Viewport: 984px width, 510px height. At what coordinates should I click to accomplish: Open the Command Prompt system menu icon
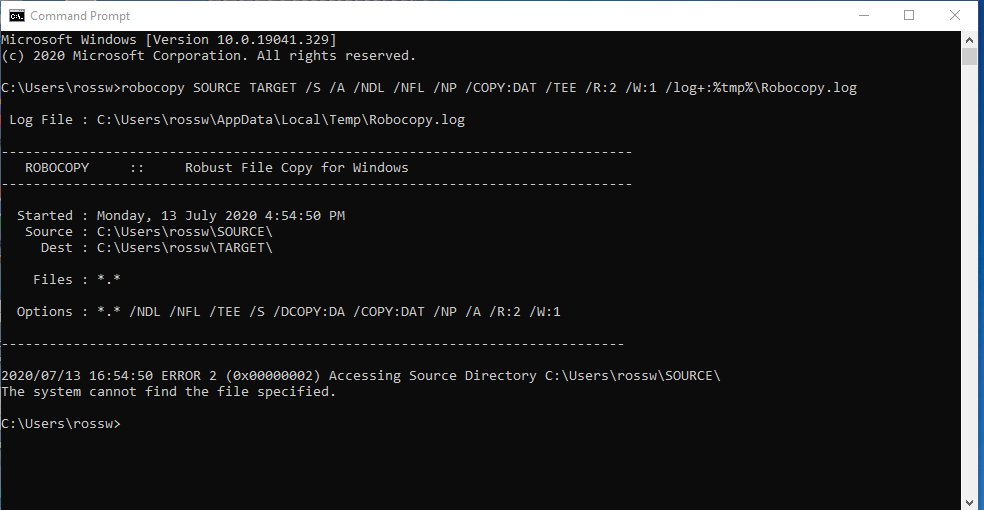point(17,15)
